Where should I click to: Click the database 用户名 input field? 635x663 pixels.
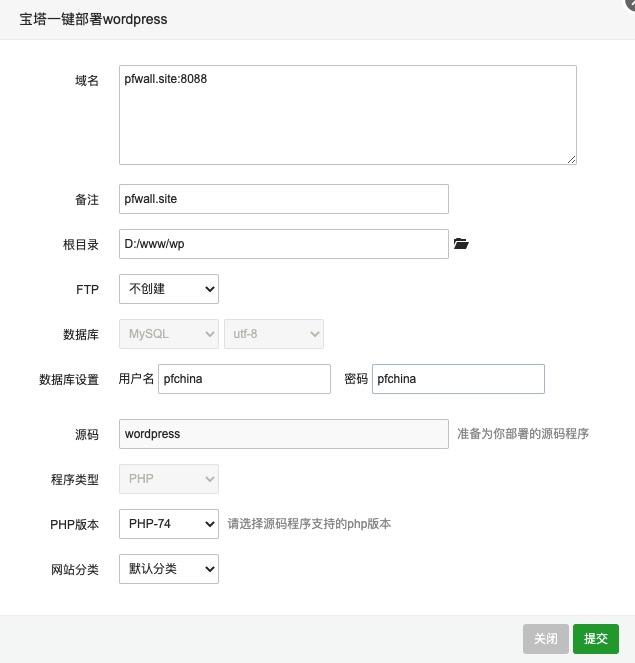(x=244, y=379)
